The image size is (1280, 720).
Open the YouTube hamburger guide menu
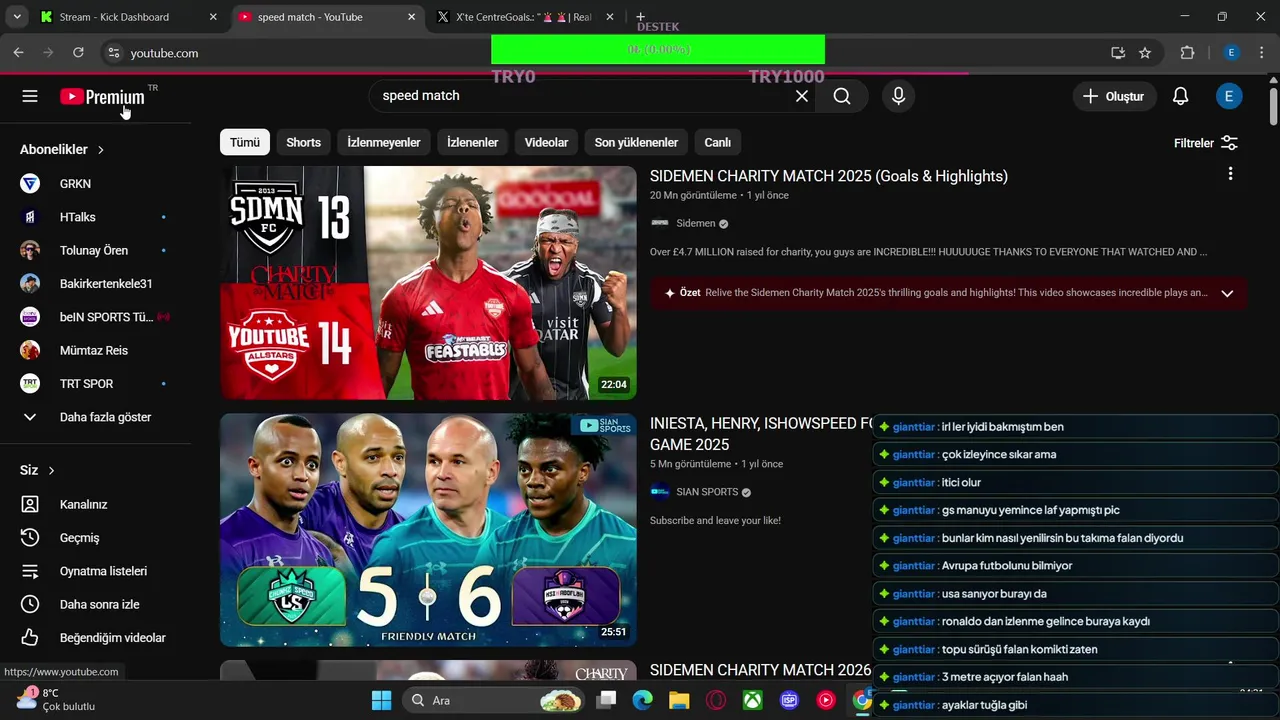point(30,96)
